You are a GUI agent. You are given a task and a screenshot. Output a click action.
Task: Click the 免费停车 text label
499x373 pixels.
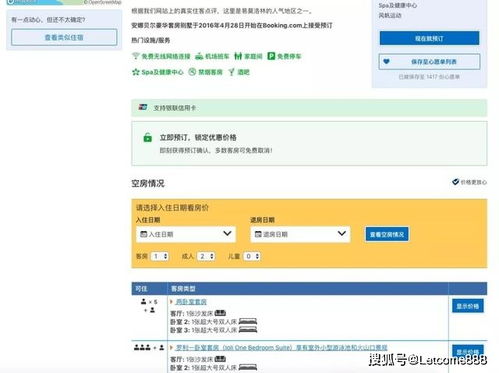click(x=289, y=56)
